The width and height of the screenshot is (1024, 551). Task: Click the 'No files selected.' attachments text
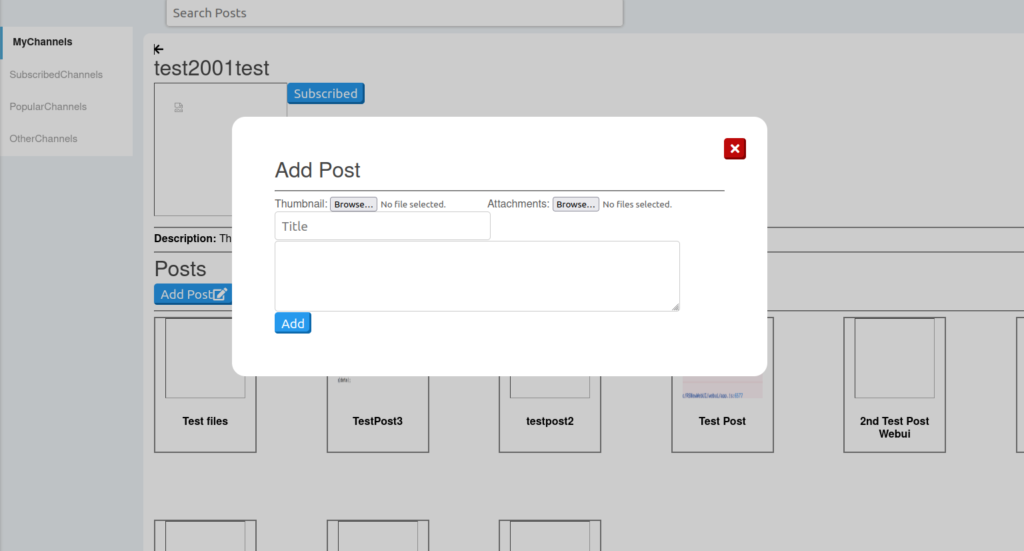coord(637,204)
